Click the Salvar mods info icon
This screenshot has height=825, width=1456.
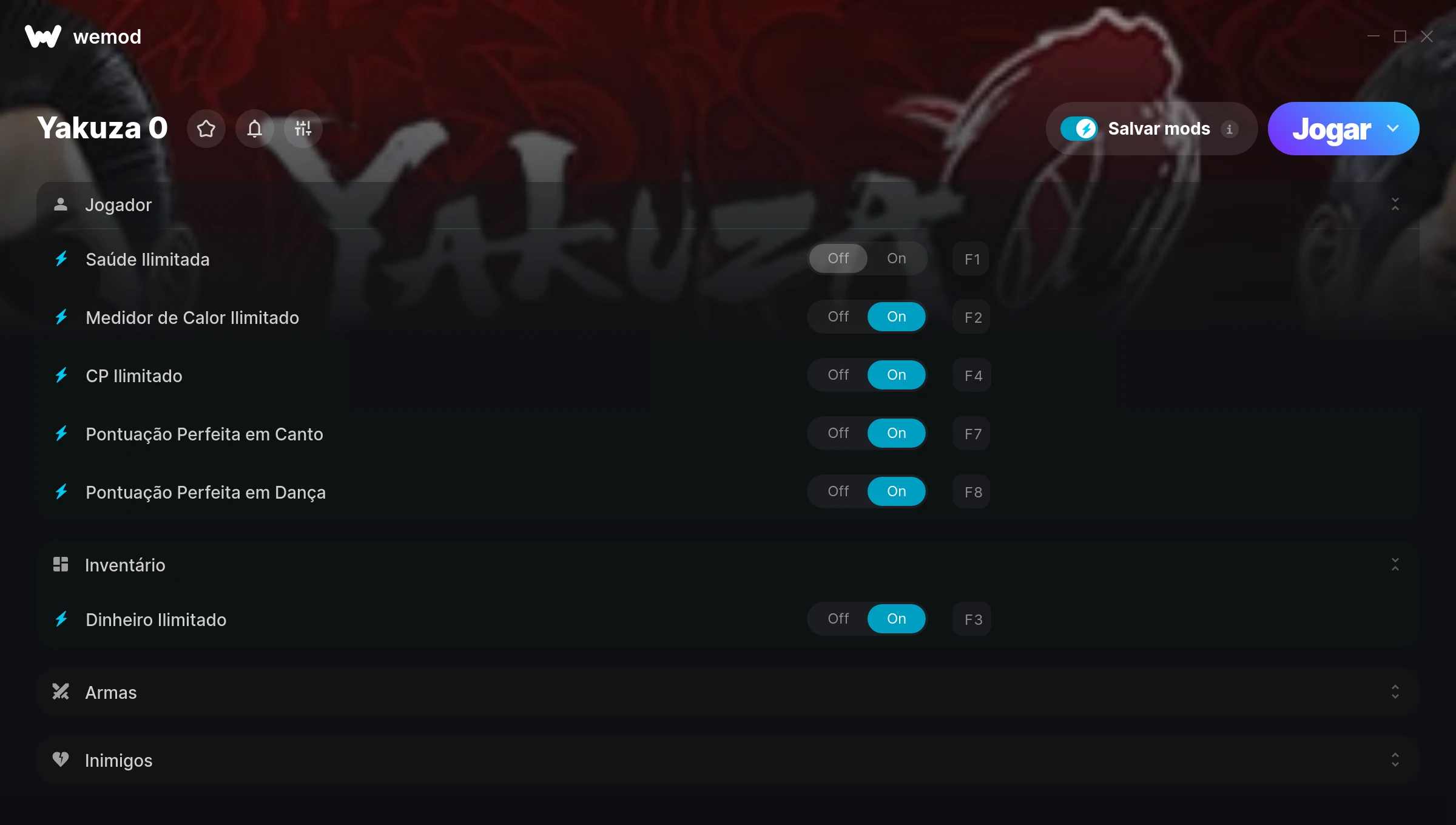click(x=1230, y=129)
